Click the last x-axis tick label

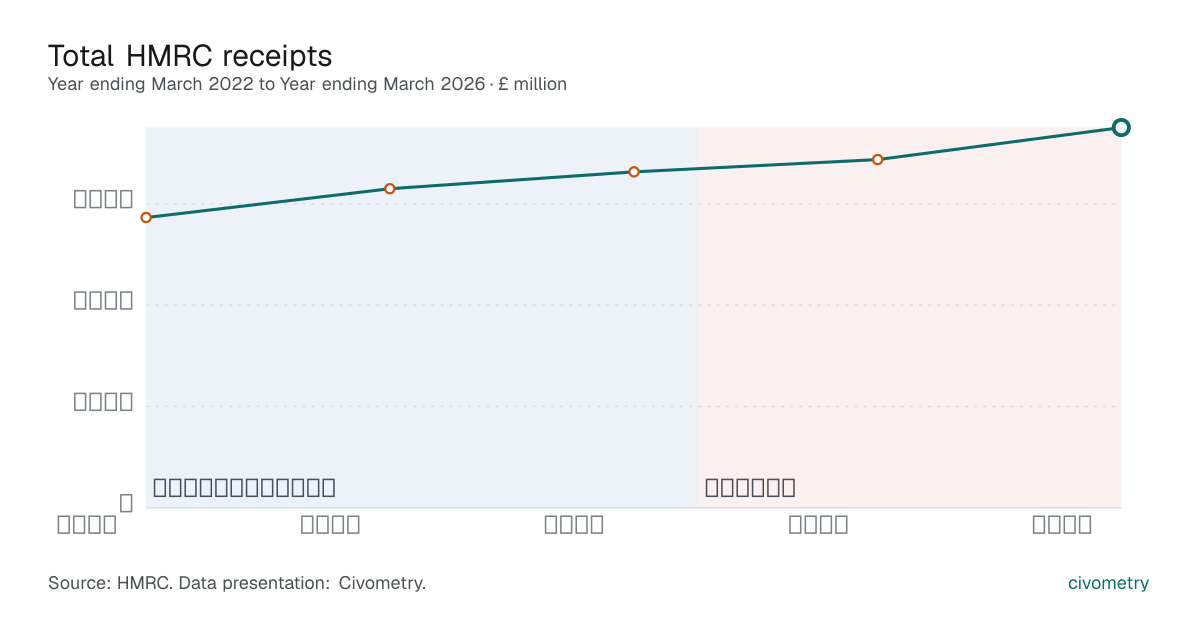[x=1062, y=525]
